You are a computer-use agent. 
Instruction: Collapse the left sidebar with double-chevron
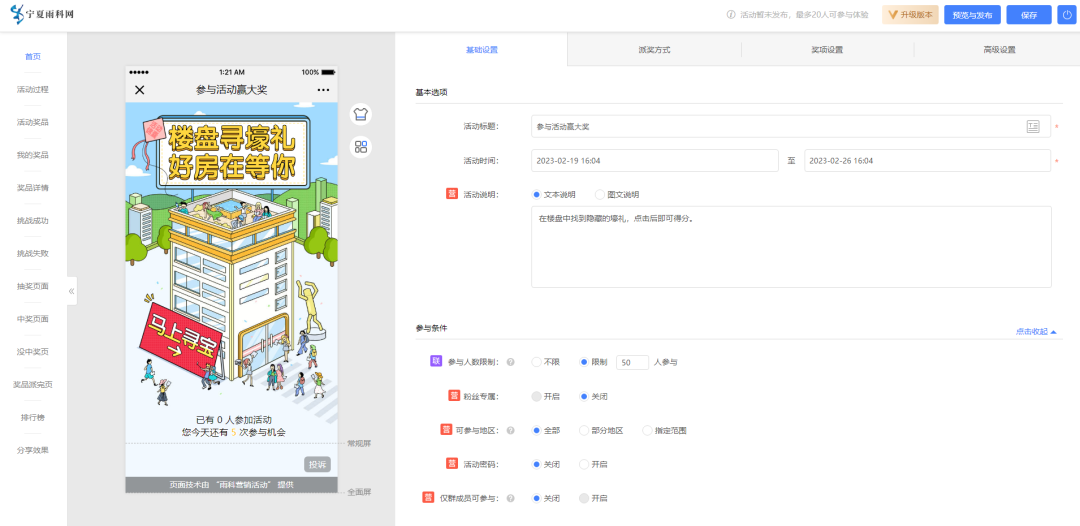(72, 291)
